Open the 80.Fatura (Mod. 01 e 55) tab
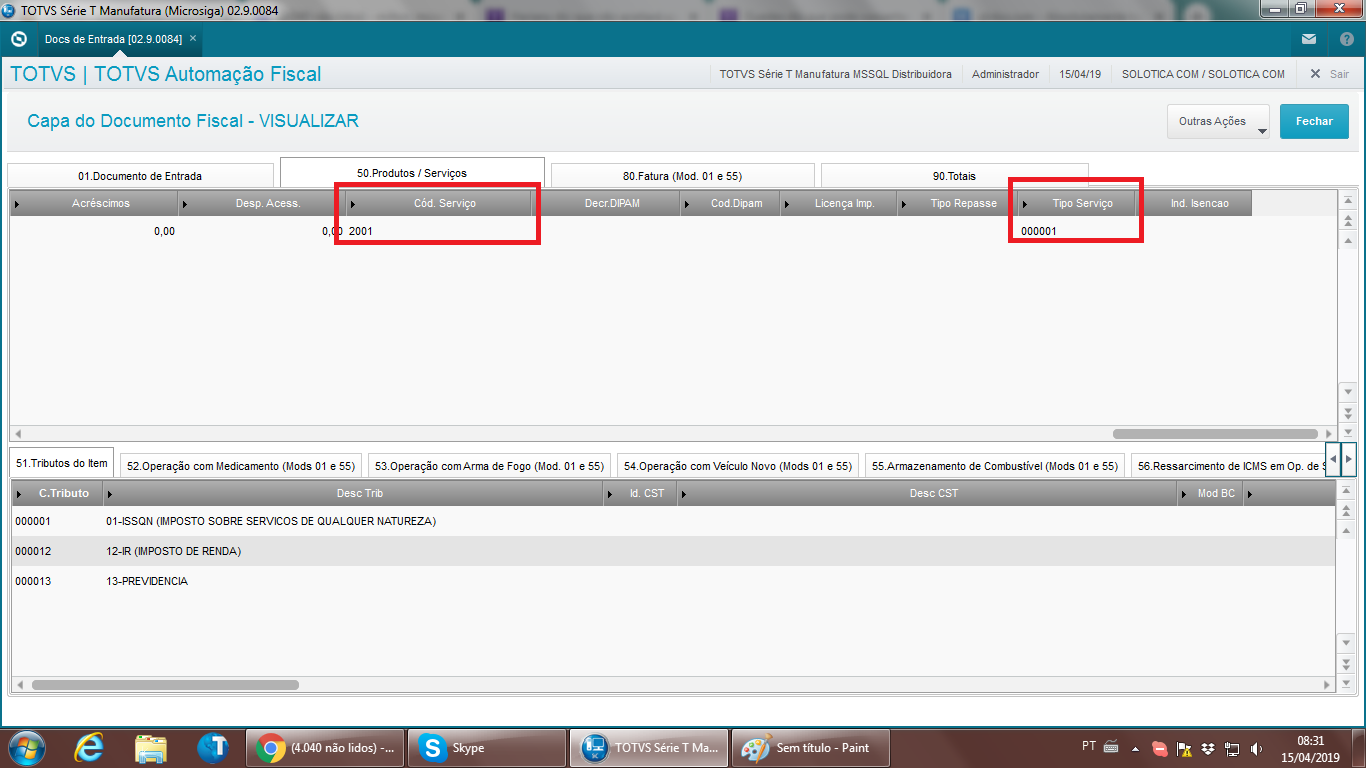The width and height of the screenshot is (1366, 768). pos(682,176)
